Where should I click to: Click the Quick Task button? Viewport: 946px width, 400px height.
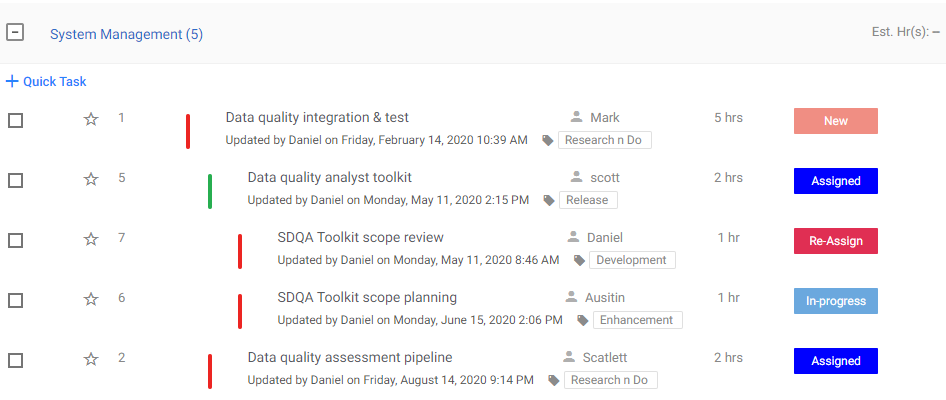46,82
